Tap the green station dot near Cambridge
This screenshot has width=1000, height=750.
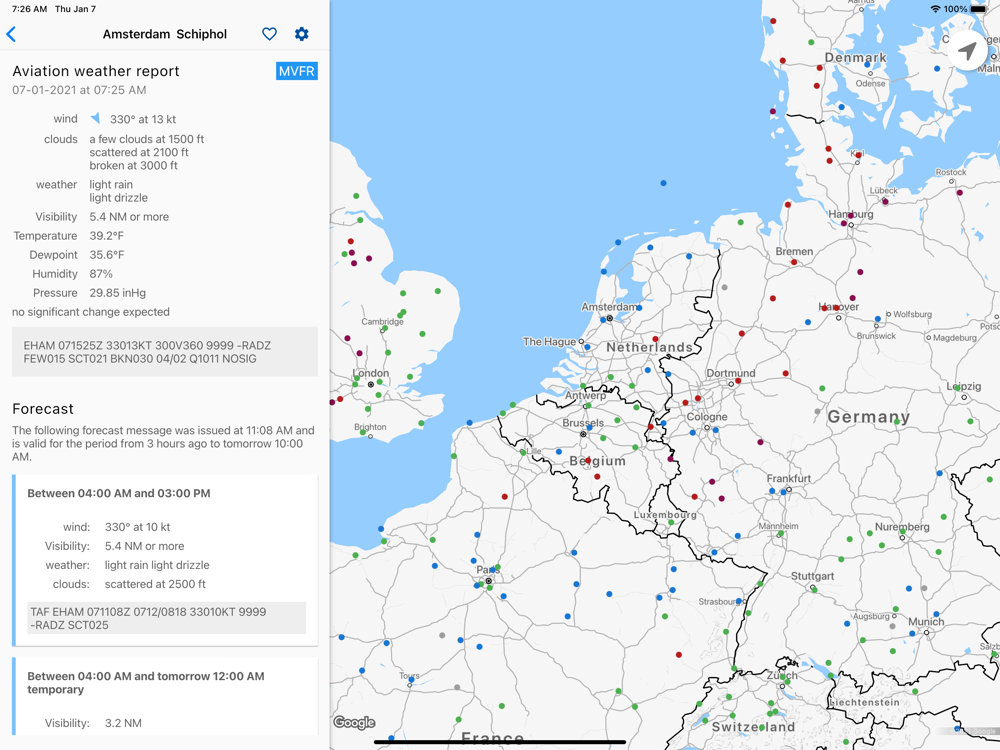coord(385,328)
